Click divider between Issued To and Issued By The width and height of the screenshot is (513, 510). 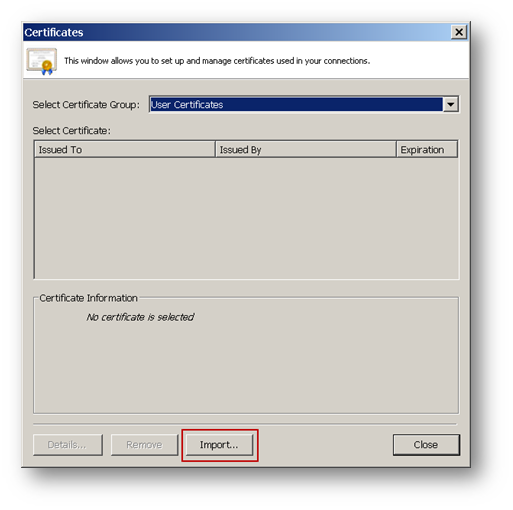click(x=215, y=150)
